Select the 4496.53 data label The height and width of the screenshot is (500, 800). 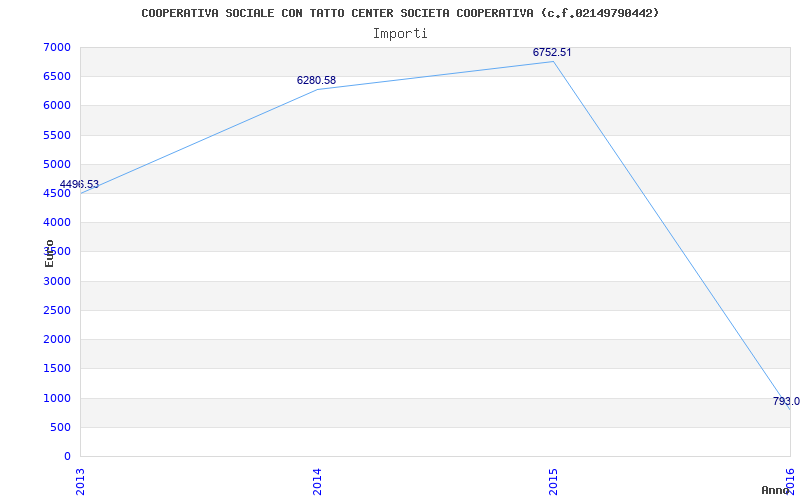(x=79, y=184)
